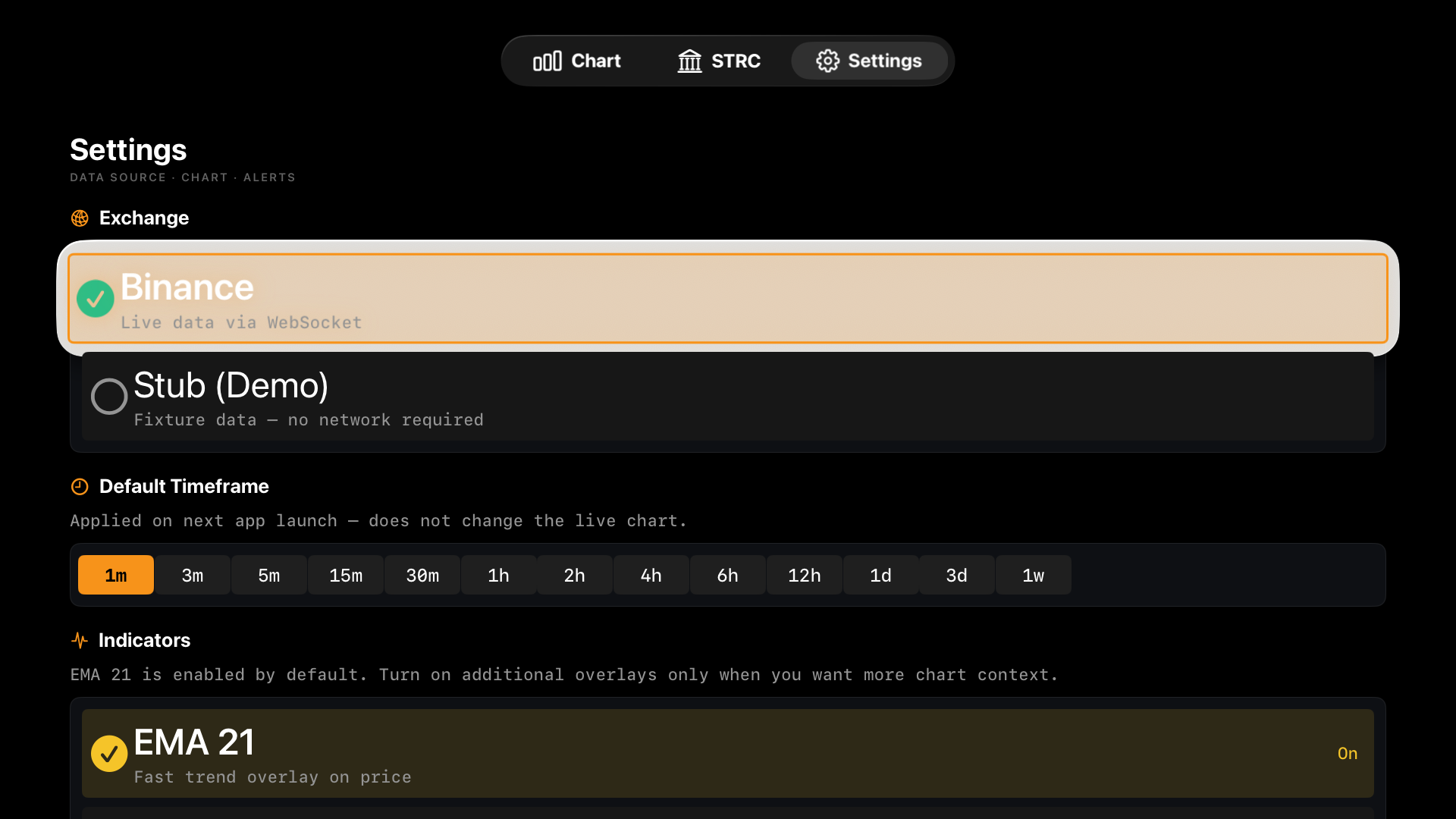The width and height of the screenshot is (1456, 819).
Task: Set default timeframe to 30m
Action: [422, 575]
